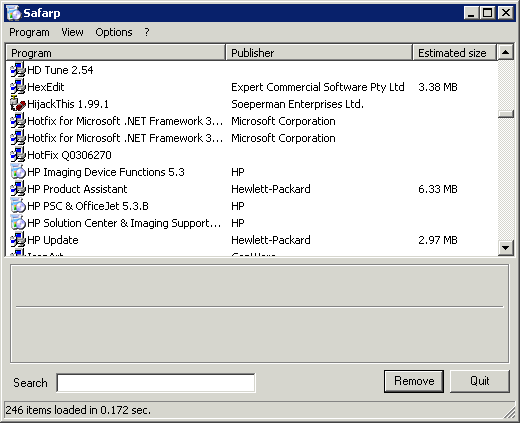Open the Program menu
This screenshot has height=423, width=520.
[29, 32]
